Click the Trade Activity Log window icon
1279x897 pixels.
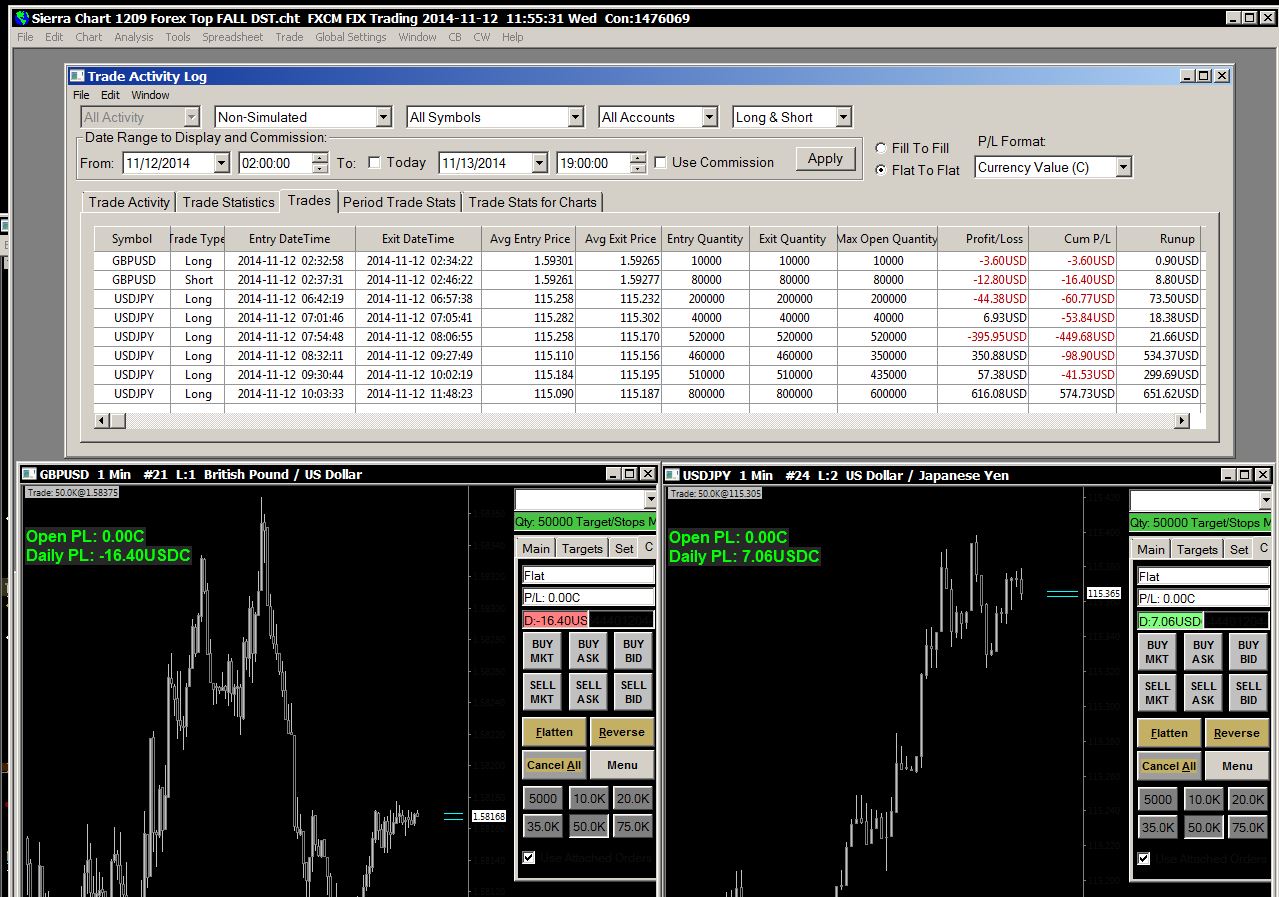(77, 76)
